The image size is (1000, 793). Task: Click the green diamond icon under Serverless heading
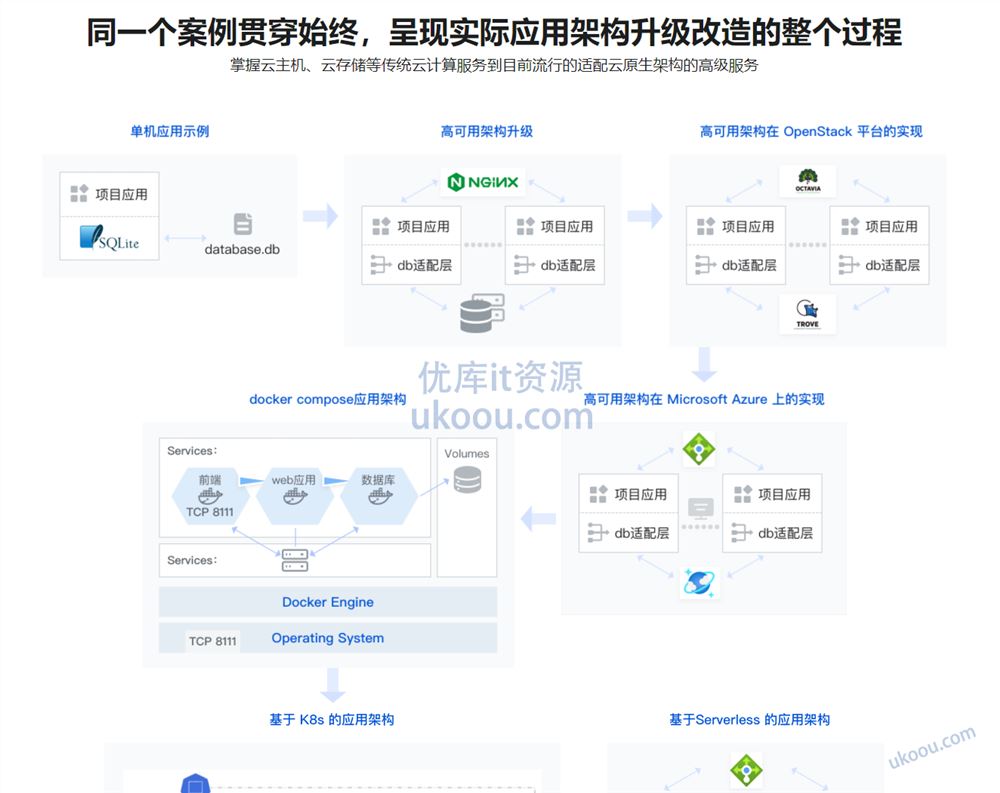(746, 770)
